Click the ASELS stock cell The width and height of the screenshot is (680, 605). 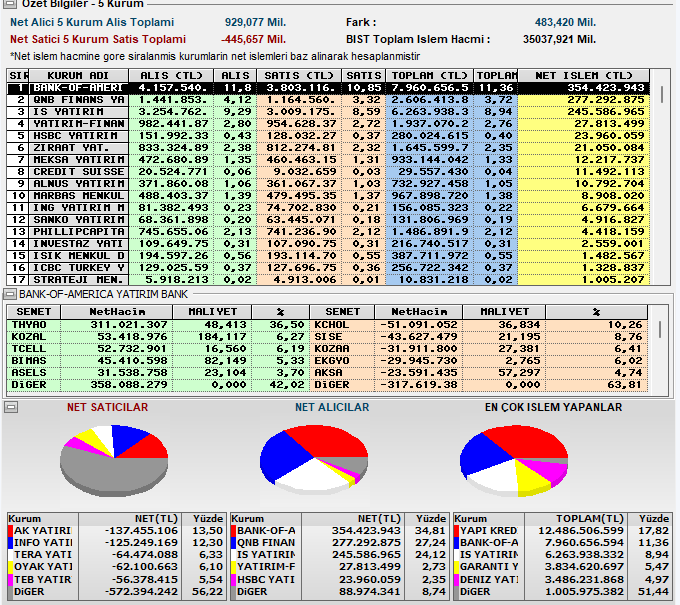tap(33, 373)
